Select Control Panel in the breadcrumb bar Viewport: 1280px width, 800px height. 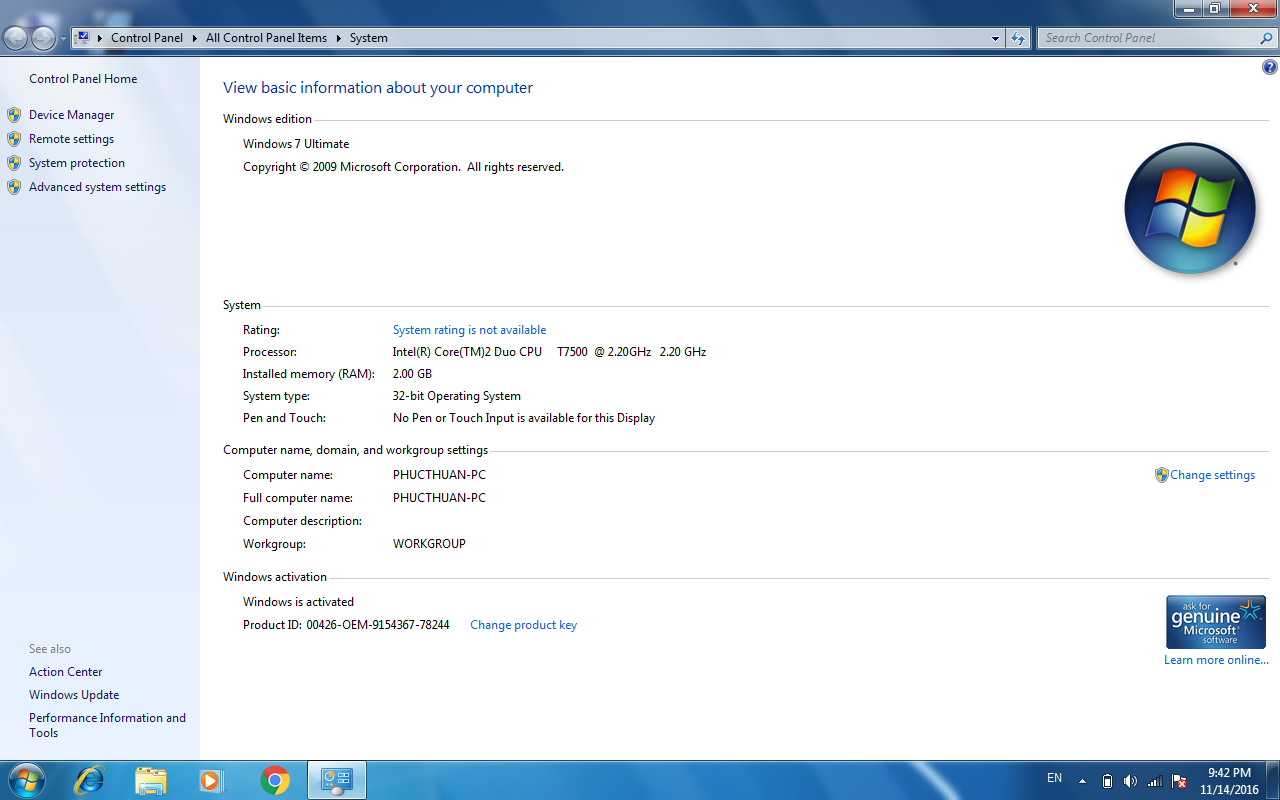coord(147,38)
